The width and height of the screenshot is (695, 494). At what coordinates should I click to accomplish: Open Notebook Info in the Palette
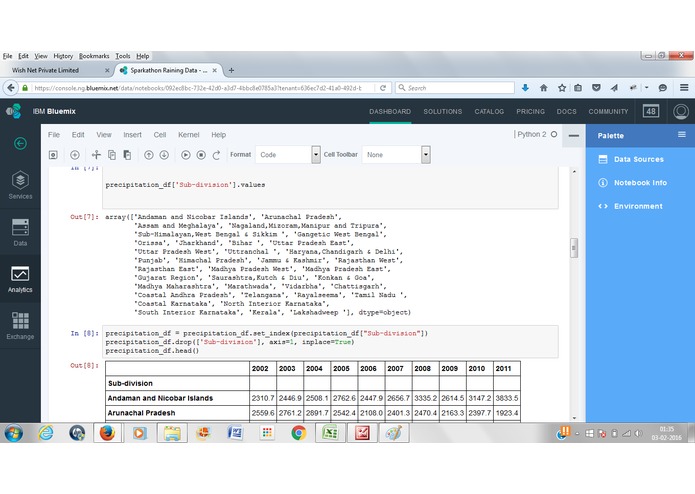point(633,183)
